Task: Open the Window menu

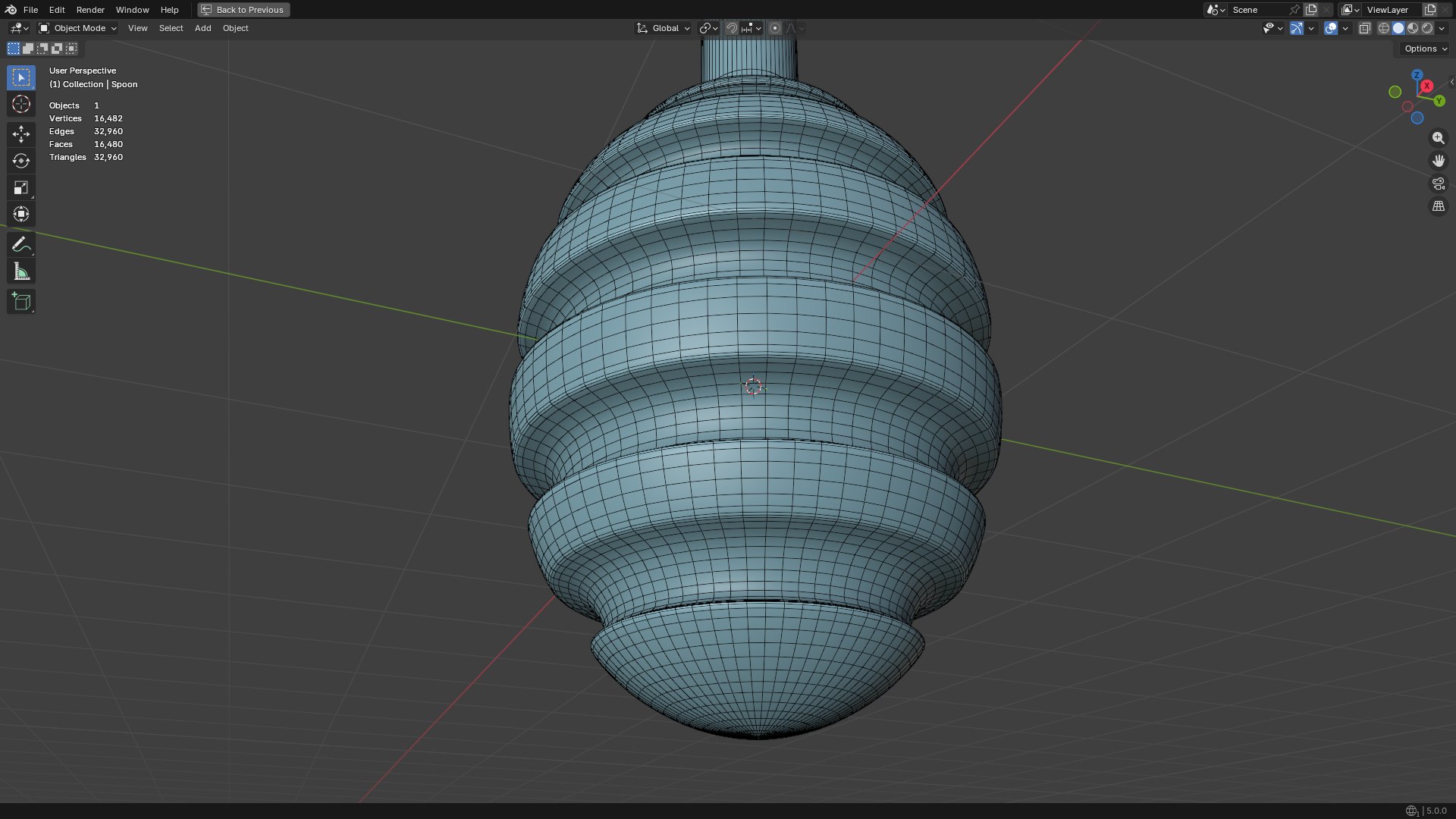Action: click(x=132, y=10)
